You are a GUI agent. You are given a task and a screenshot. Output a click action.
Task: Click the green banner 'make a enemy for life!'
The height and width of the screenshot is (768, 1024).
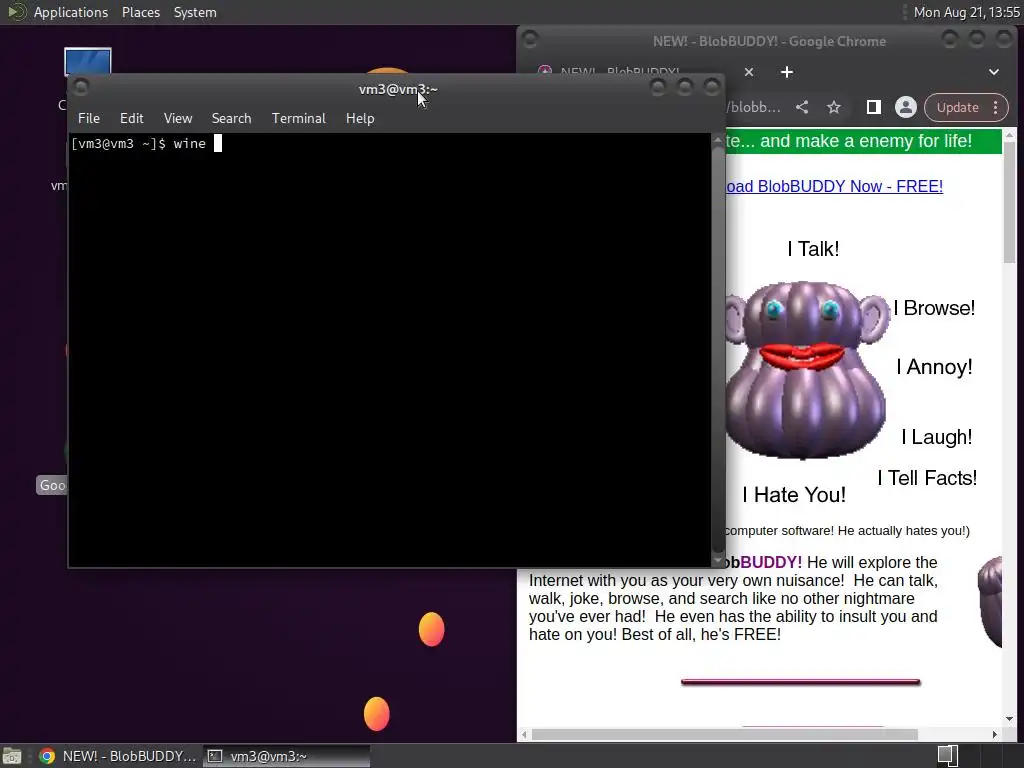[863, 141]
